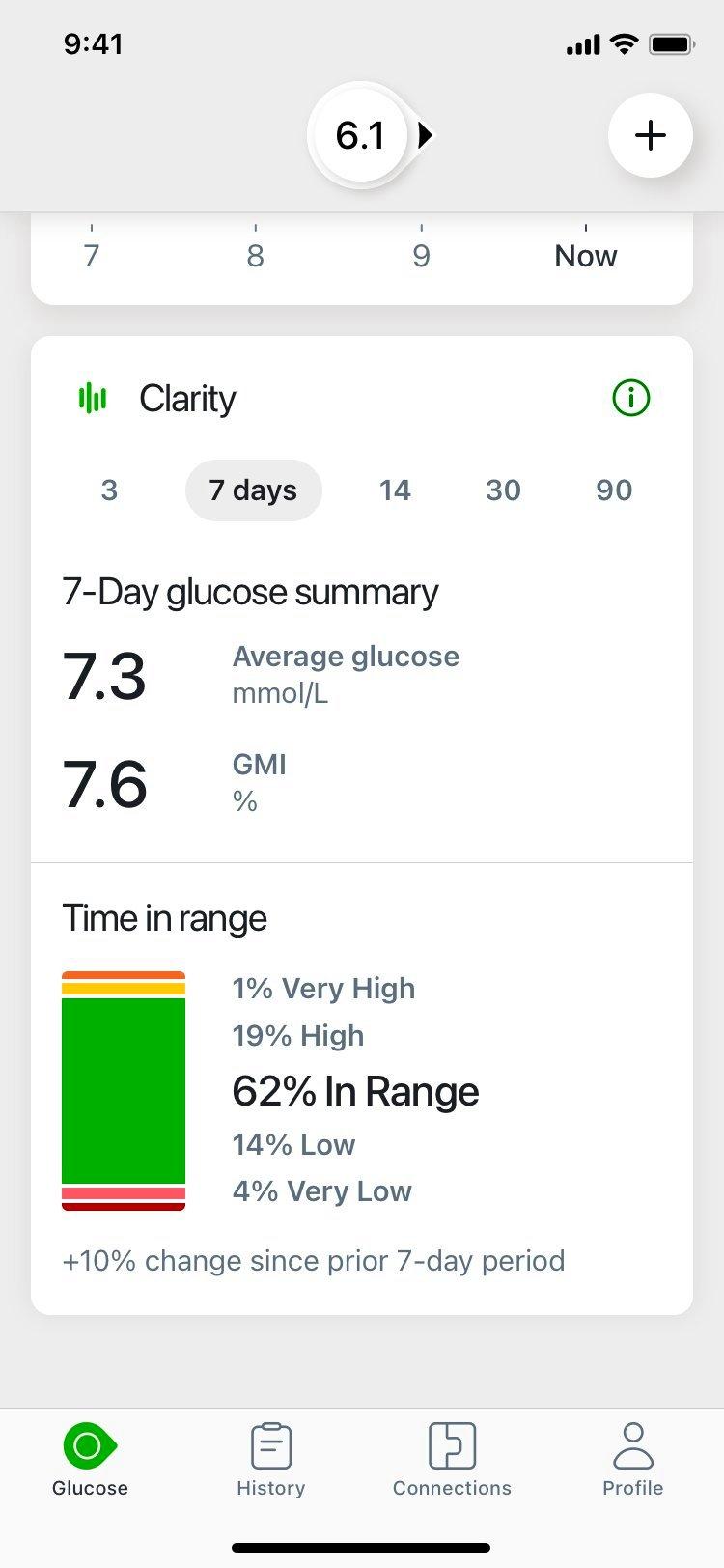Screen dimensions: 724x1568
Task: Tap the Clarity card title
Action: 187,398
